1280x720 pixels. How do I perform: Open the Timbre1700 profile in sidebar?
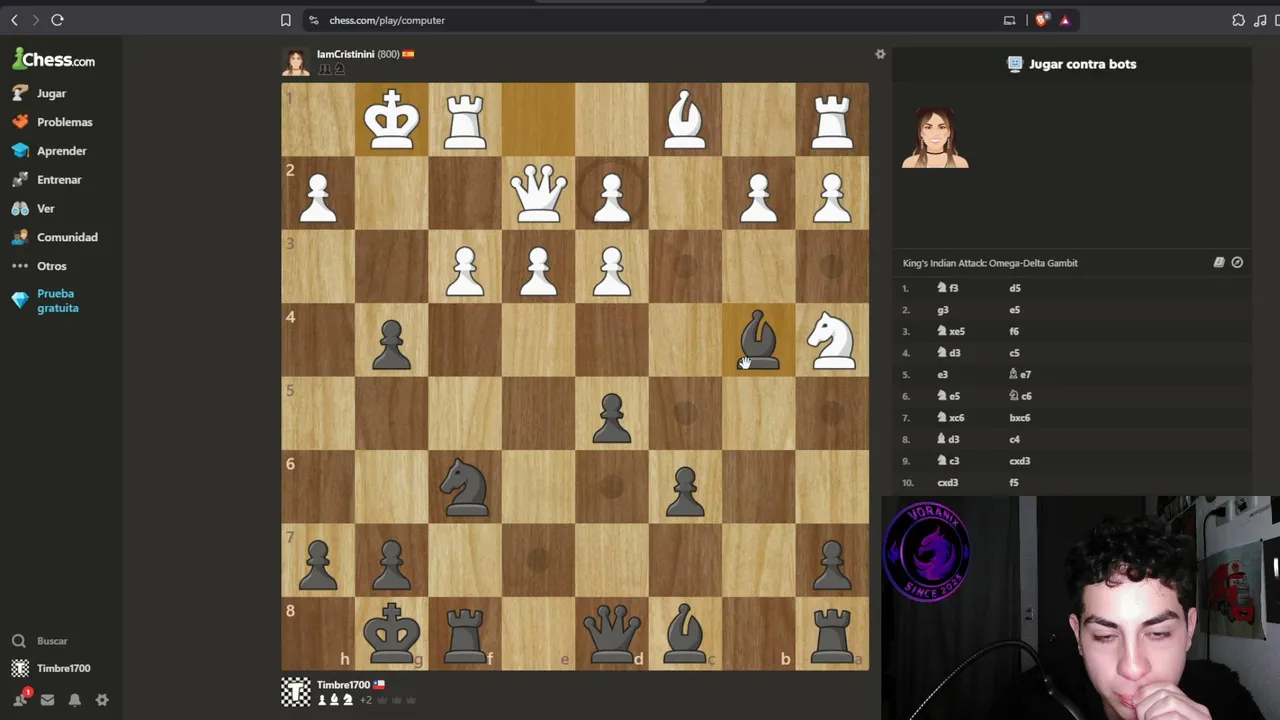tap(62, 668)
